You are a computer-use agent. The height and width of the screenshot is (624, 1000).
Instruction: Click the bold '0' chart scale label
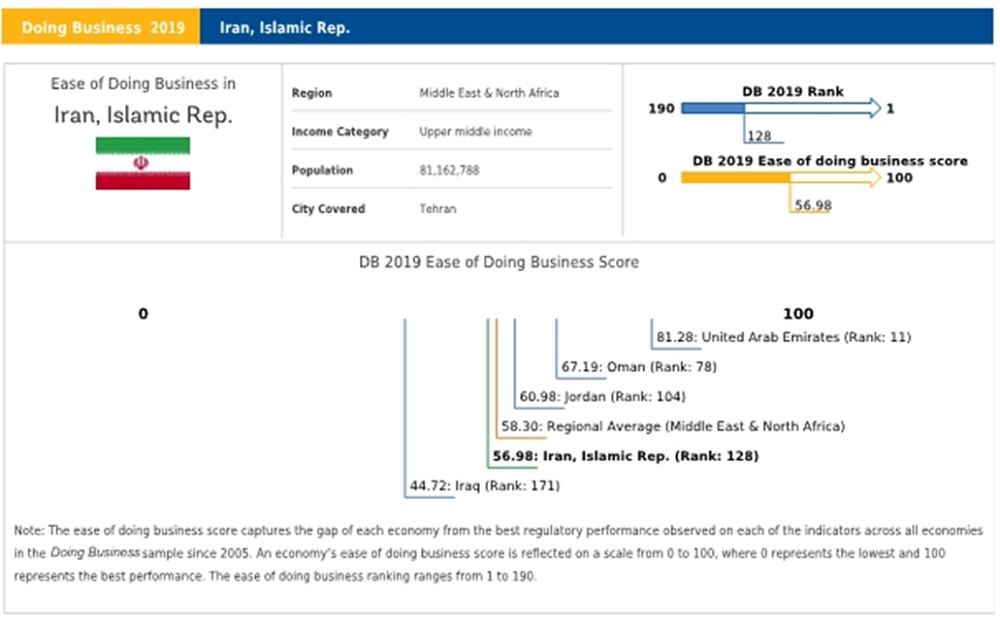pyautogui.click(x=143, y=314)
